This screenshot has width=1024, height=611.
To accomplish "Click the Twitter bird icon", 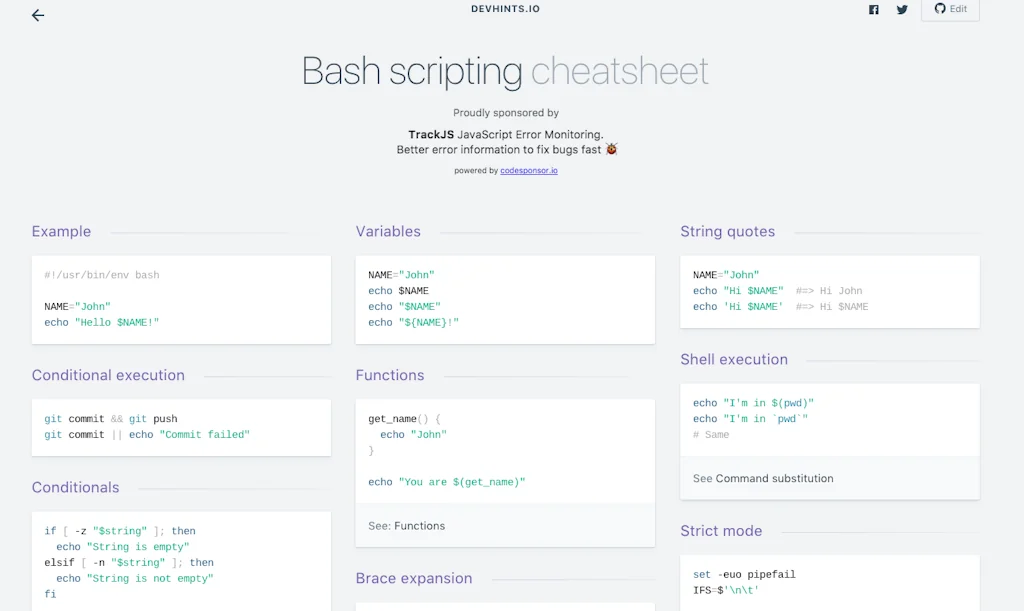I will [902, 10].
